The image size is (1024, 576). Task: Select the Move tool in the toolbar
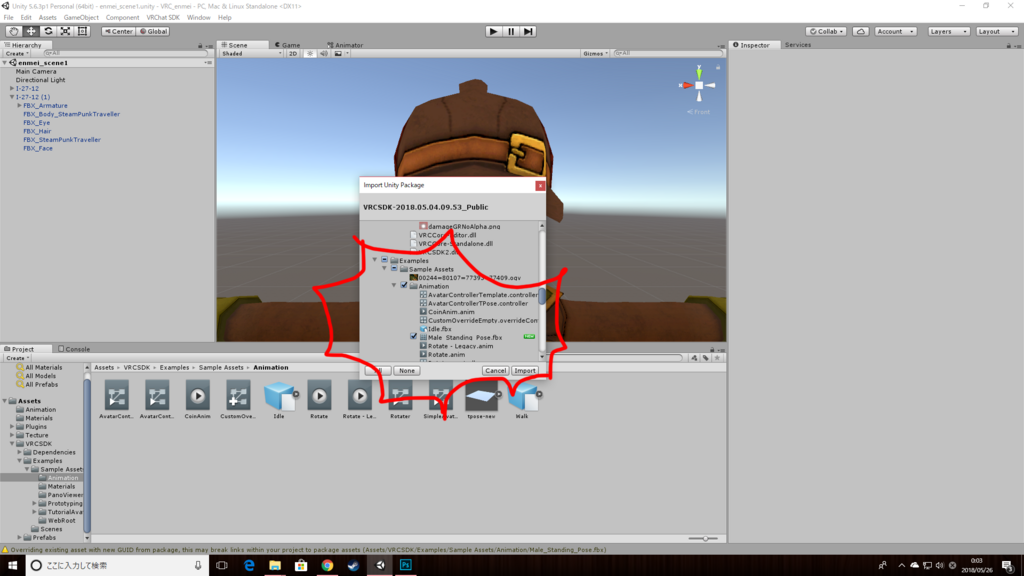click(x=31, y=31)
